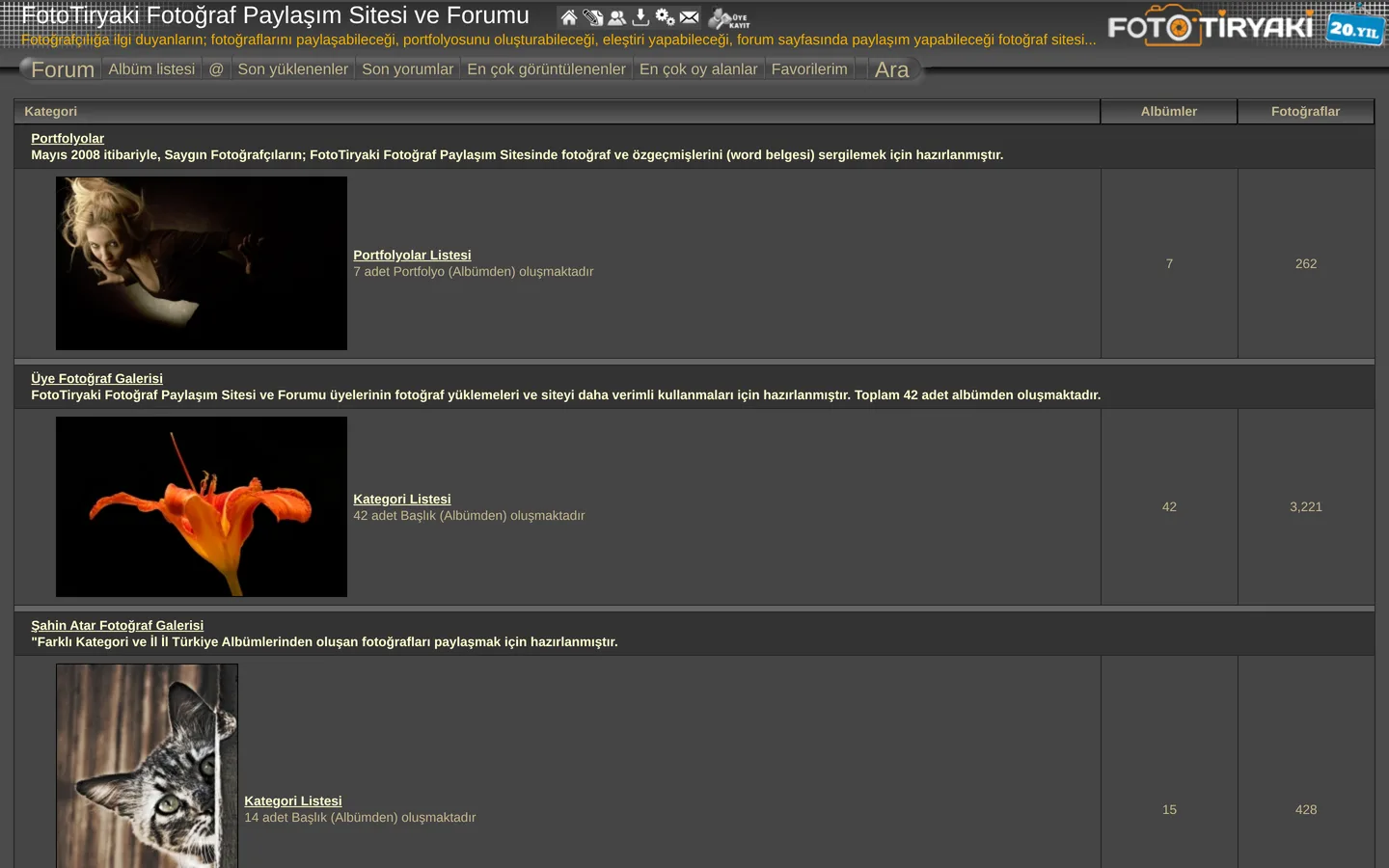Viewport: 1389px width, 868px height.
Task: Click Ara to search
Action: click(892, 69)
